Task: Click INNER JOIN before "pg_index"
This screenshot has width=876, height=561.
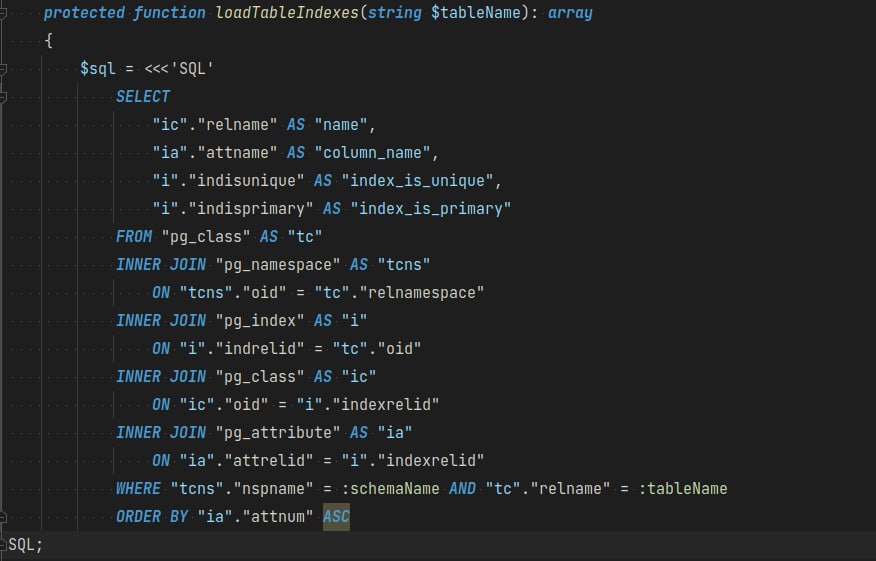Action: coord(161,320)
